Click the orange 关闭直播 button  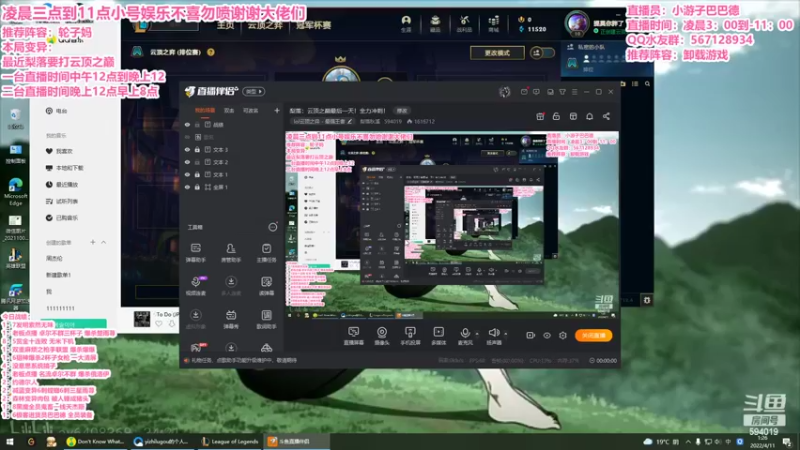(x=593, y=335)
